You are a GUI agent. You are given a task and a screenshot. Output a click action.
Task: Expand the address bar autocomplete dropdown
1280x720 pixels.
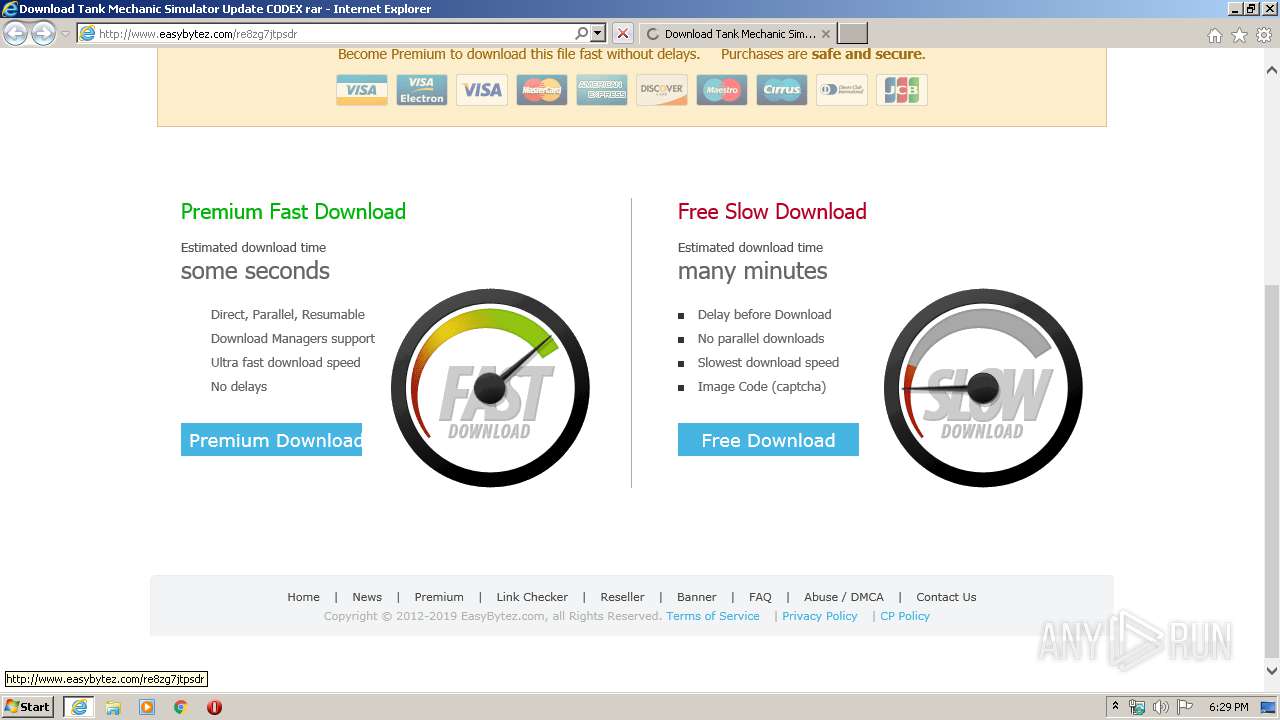pyautogui.click(x=598, y=34)
